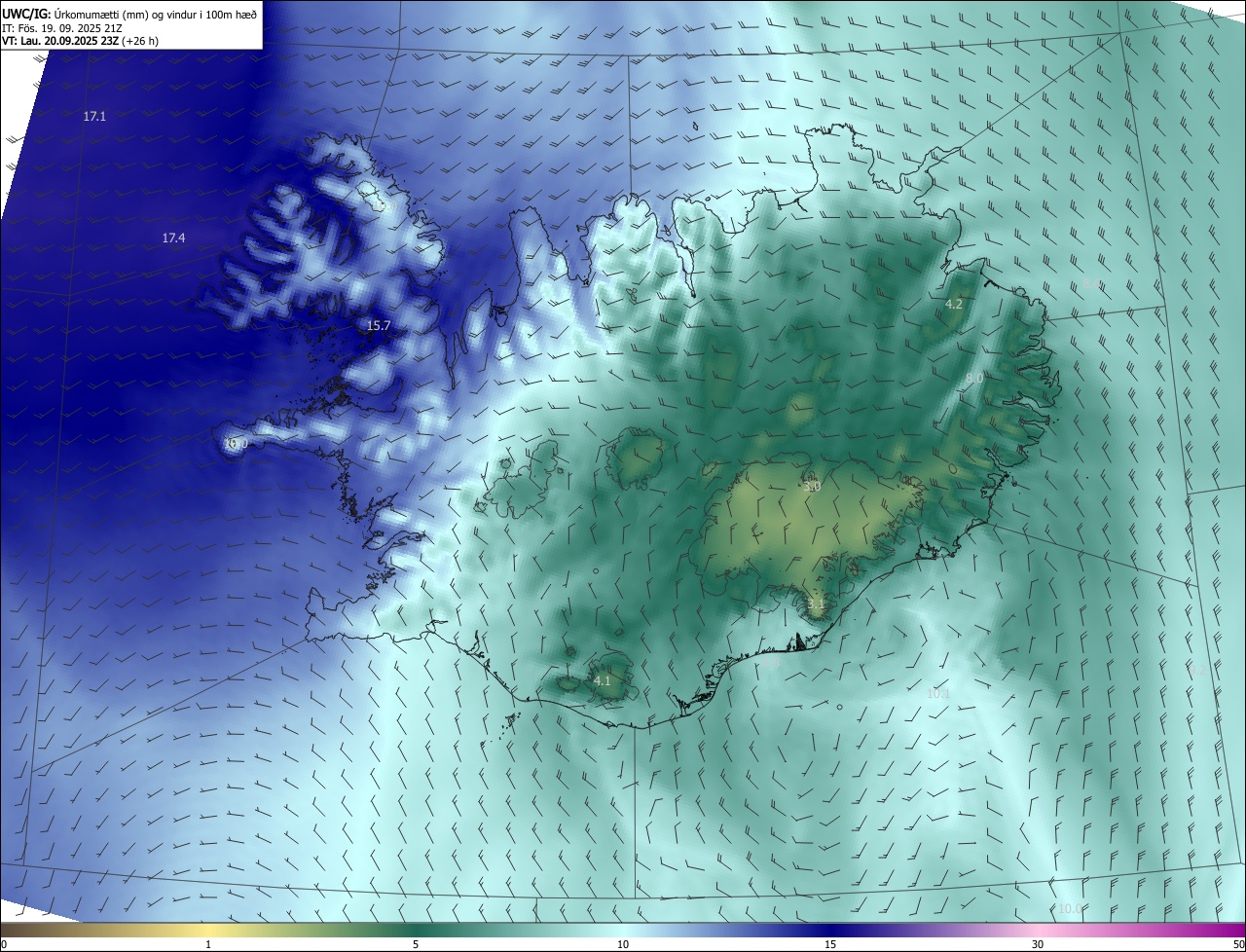Click the 1 tick on the colorbar

[208, 944]
